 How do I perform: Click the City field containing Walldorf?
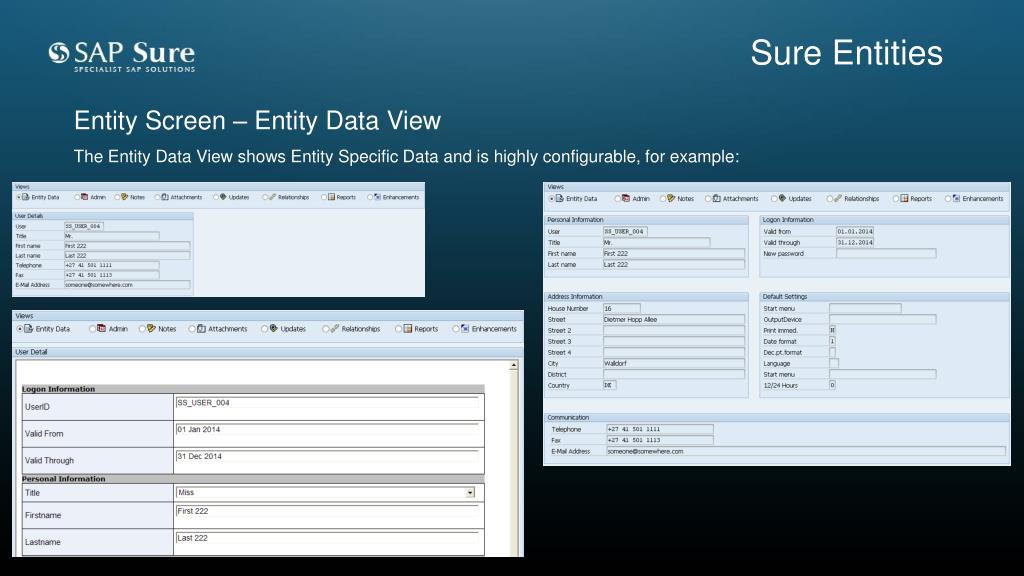coord(673,363)
